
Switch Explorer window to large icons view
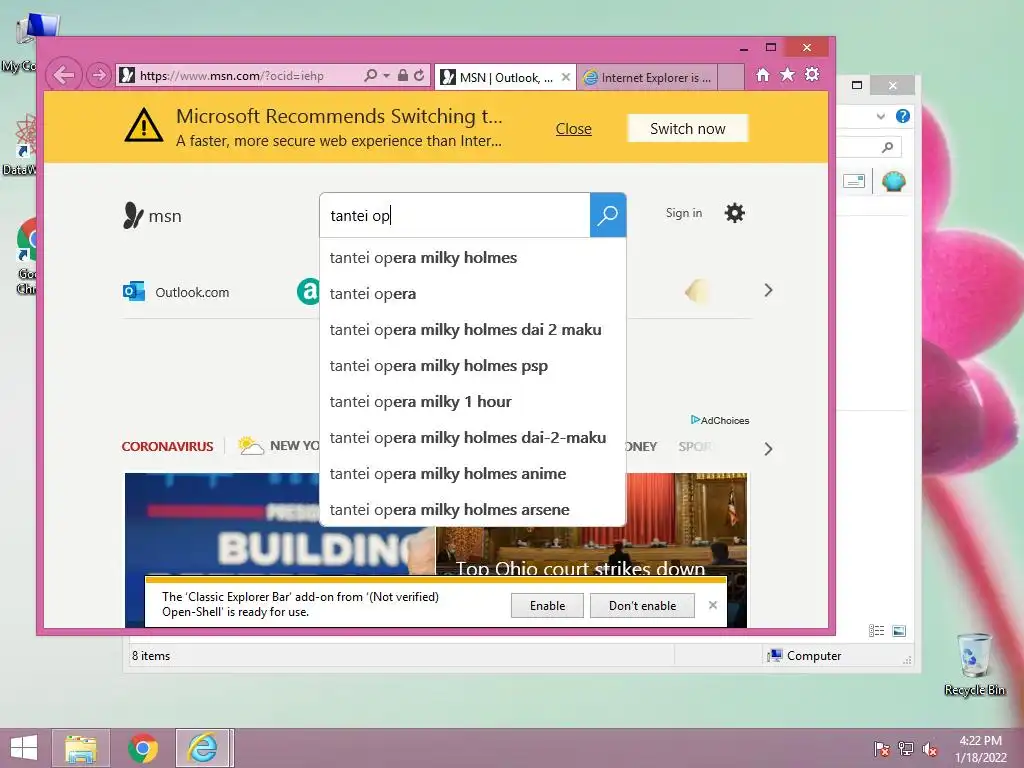click(x=899, y=630)
